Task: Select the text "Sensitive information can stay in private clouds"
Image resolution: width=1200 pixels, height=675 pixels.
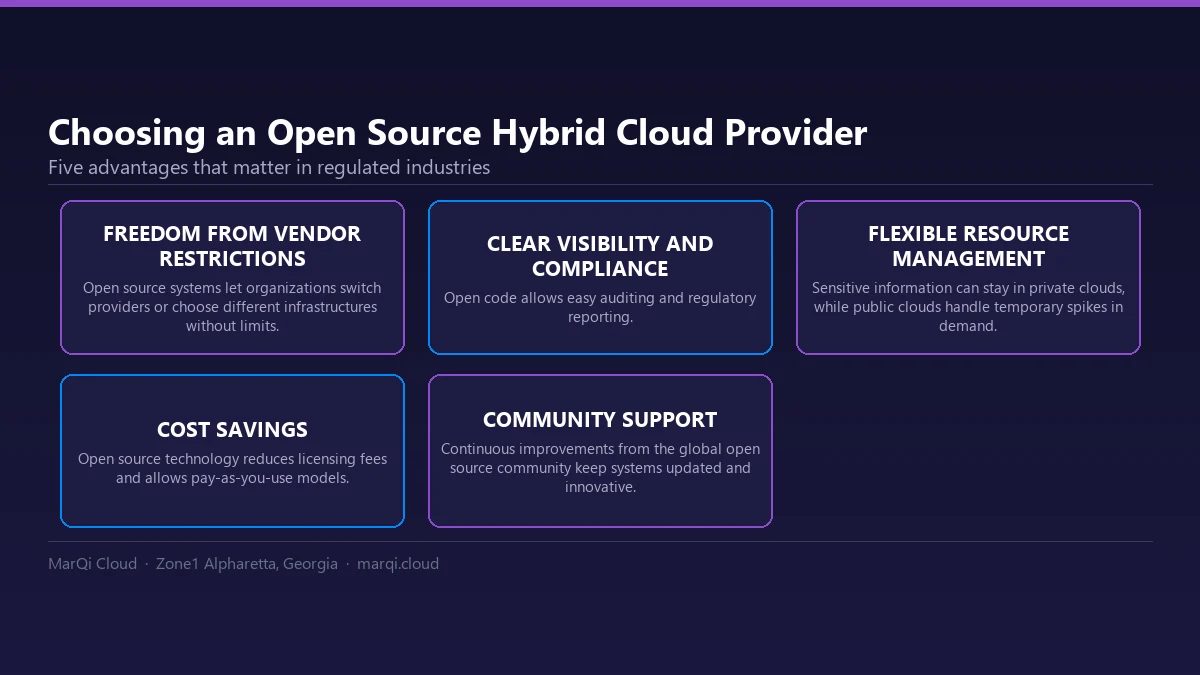Action: (x=968, y=288)
